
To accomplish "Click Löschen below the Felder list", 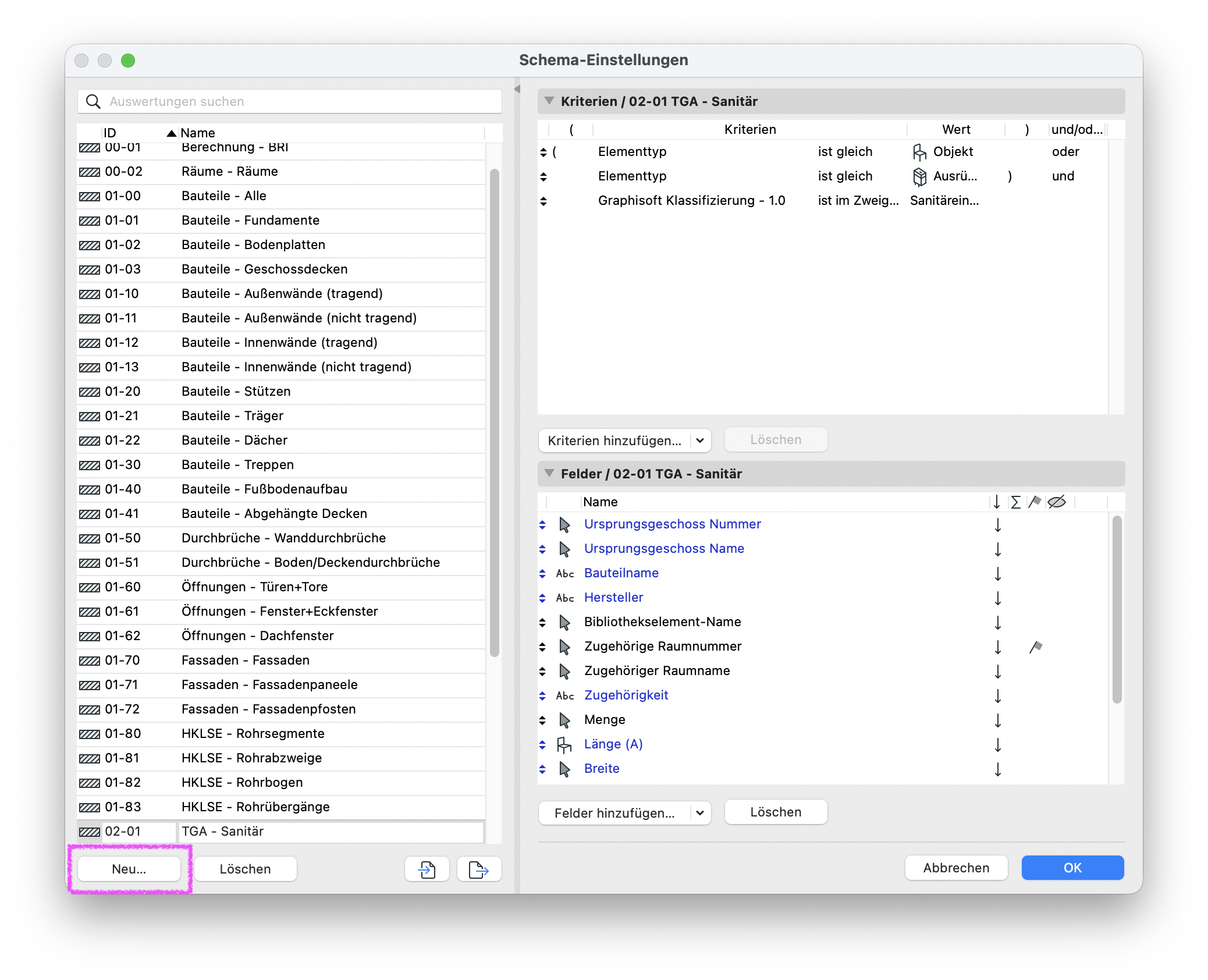I will 776,812.
